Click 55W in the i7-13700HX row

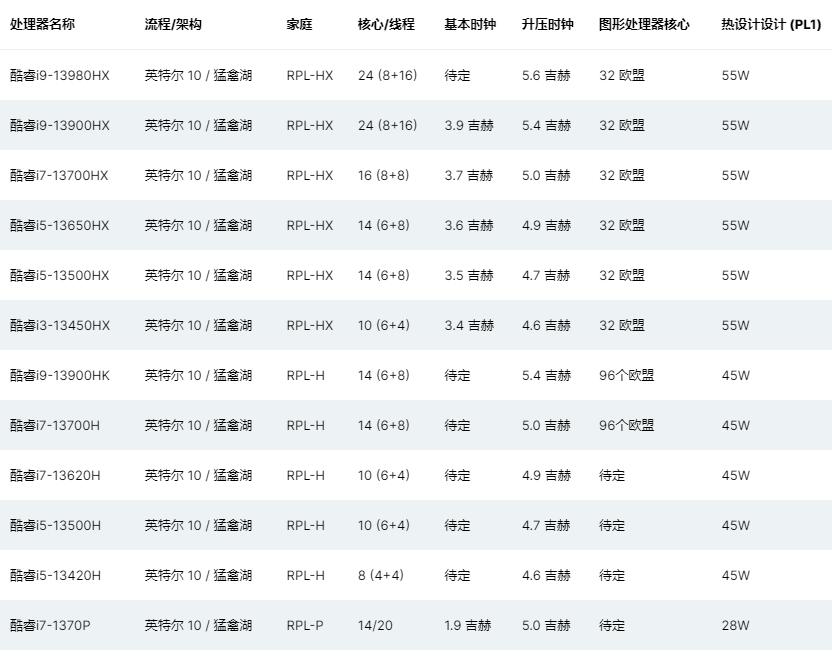pyautogui.click(x=735, y=176)
